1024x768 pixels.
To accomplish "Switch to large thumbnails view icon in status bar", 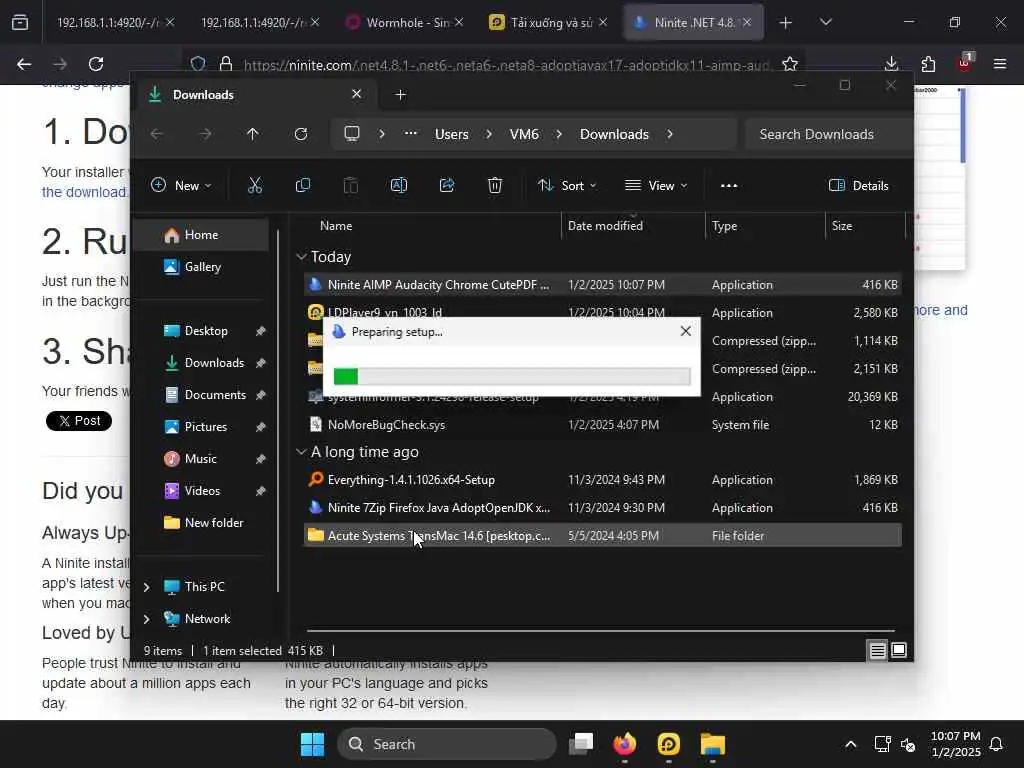I will click(899, 650).
